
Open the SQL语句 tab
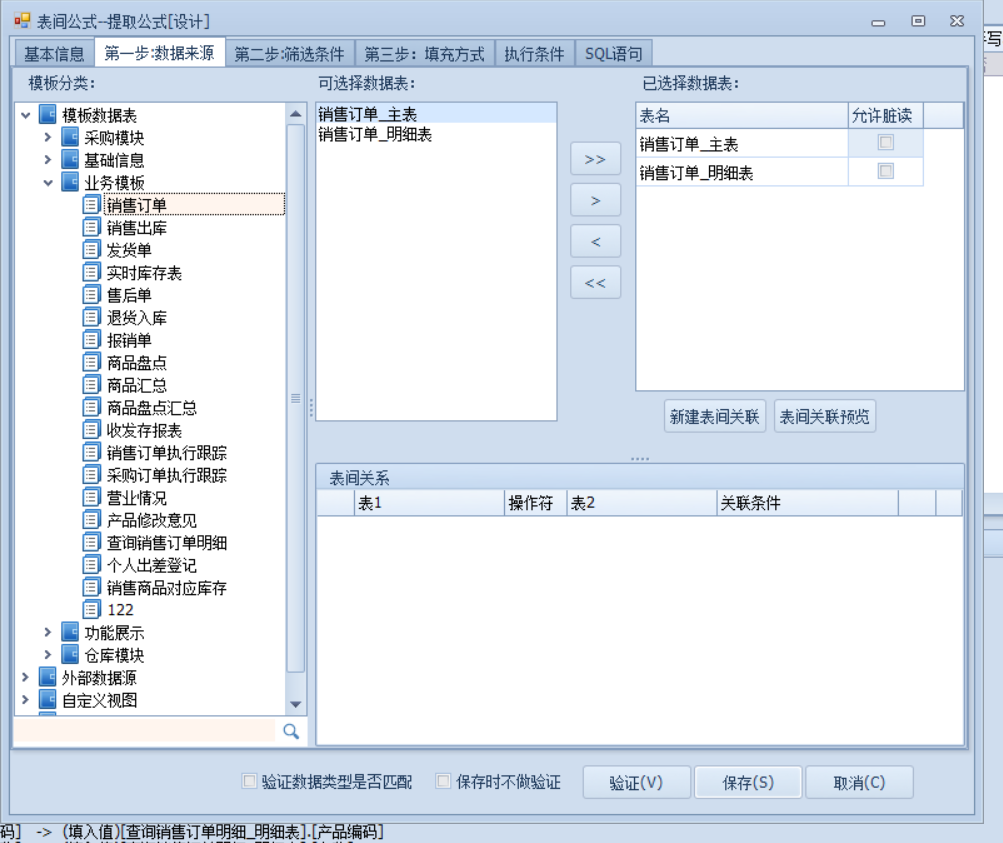(614, 54)
